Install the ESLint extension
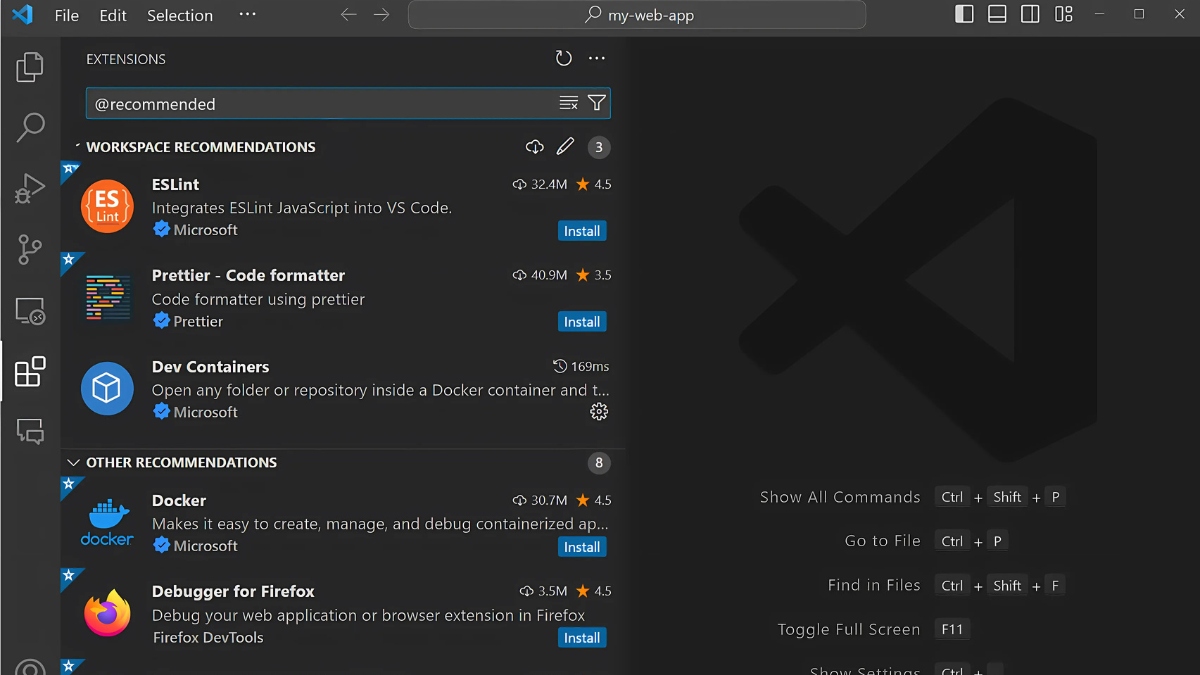The image size is (1200, 675). pyautogui.click(x=582, y=231)
